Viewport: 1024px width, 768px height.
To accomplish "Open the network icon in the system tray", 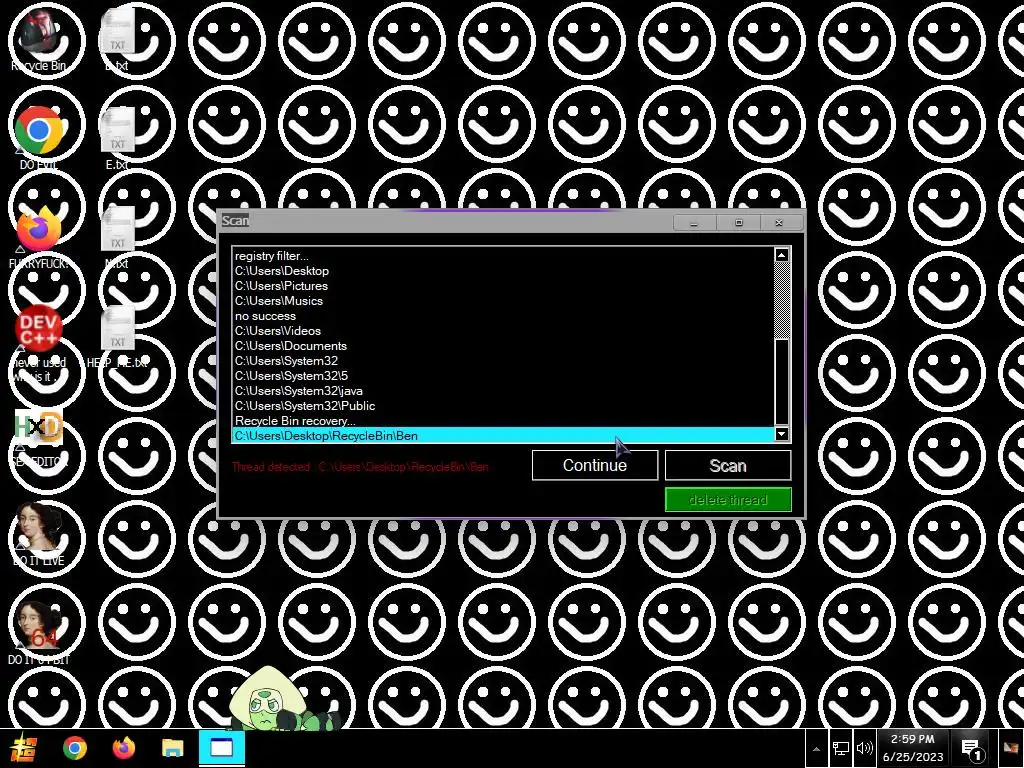I will [840, 748].
